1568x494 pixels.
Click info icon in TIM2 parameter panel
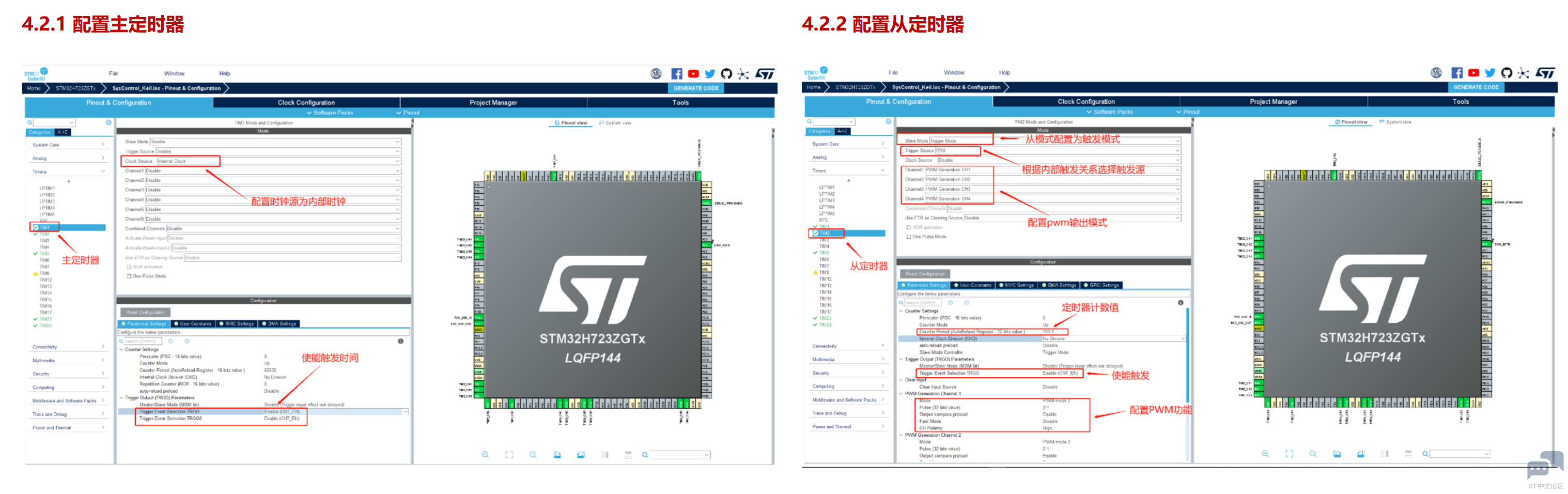pyautogui.click(x=1180, y=303)
